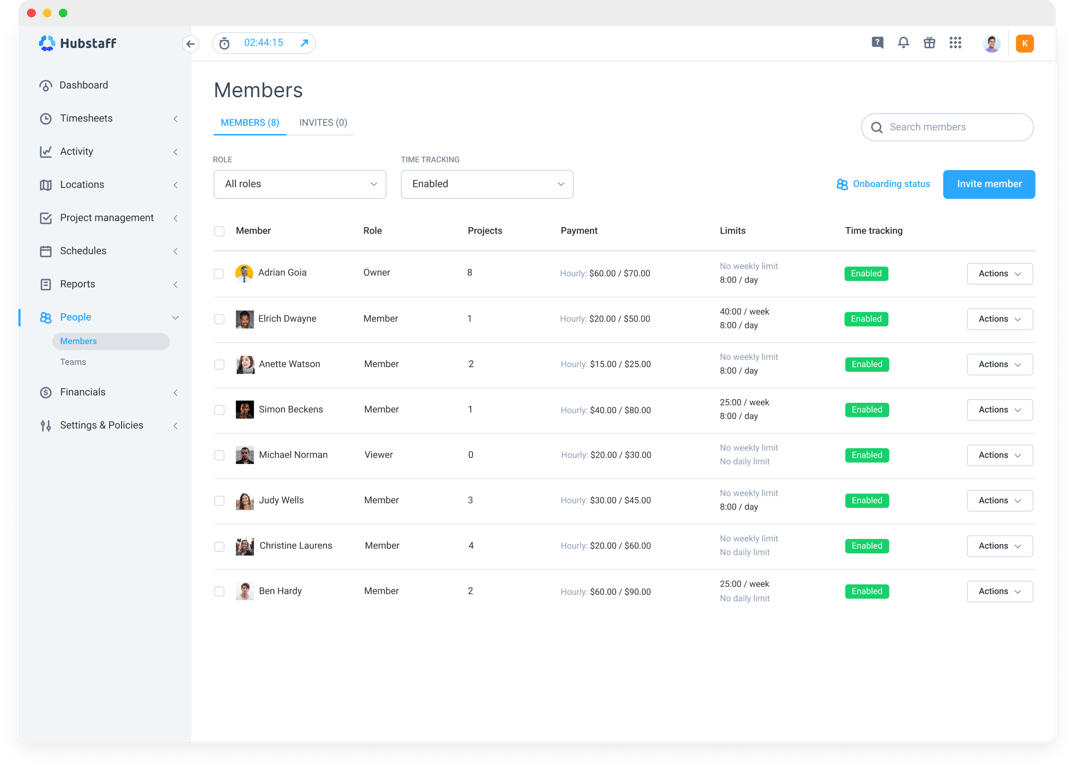Open Actions dropdown for Adrian Goia
This screenshot has width=1074, height=768.
[x=999, y=274]
